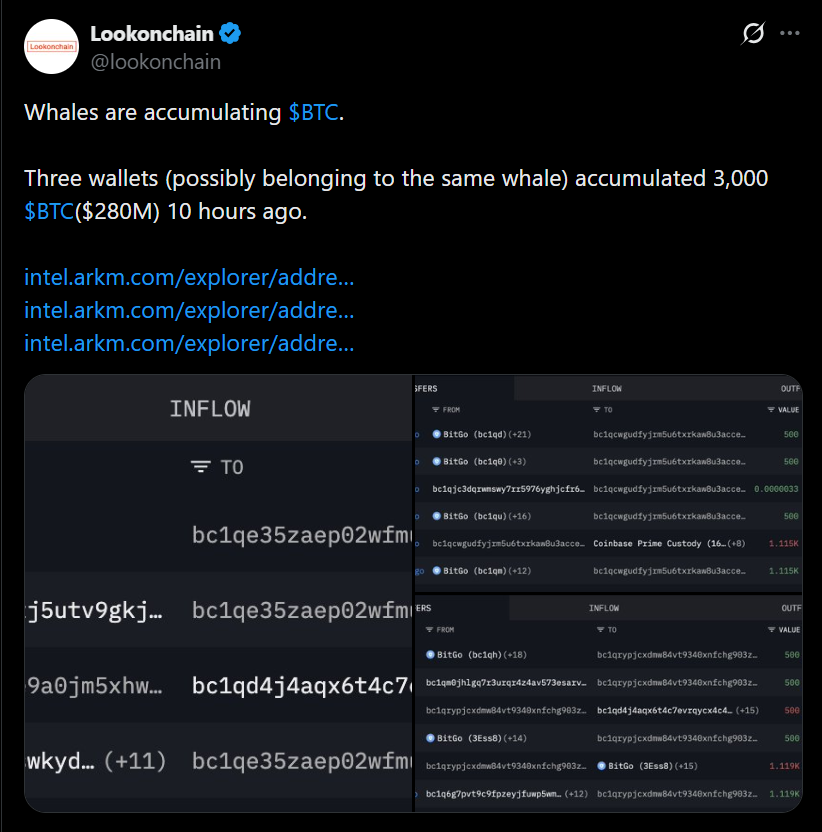Image resolution: width=822 pixels, height=832 pixels.
Task: Open the first intel.arkm.com explorer link
Action: (189, 277)
